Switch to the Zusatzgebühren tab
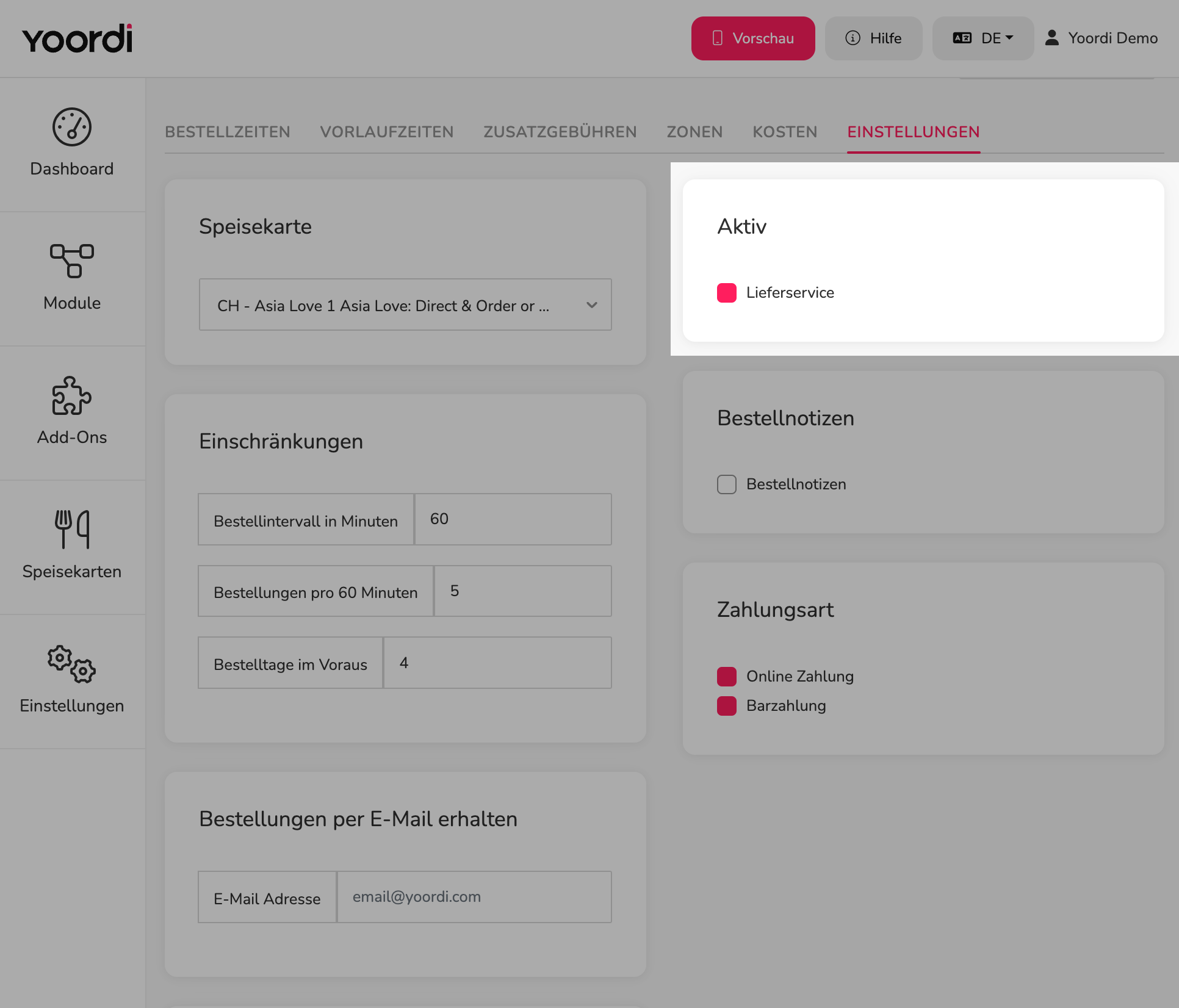The height and width of the screenshot is (1008, 1179). [560, 132]
